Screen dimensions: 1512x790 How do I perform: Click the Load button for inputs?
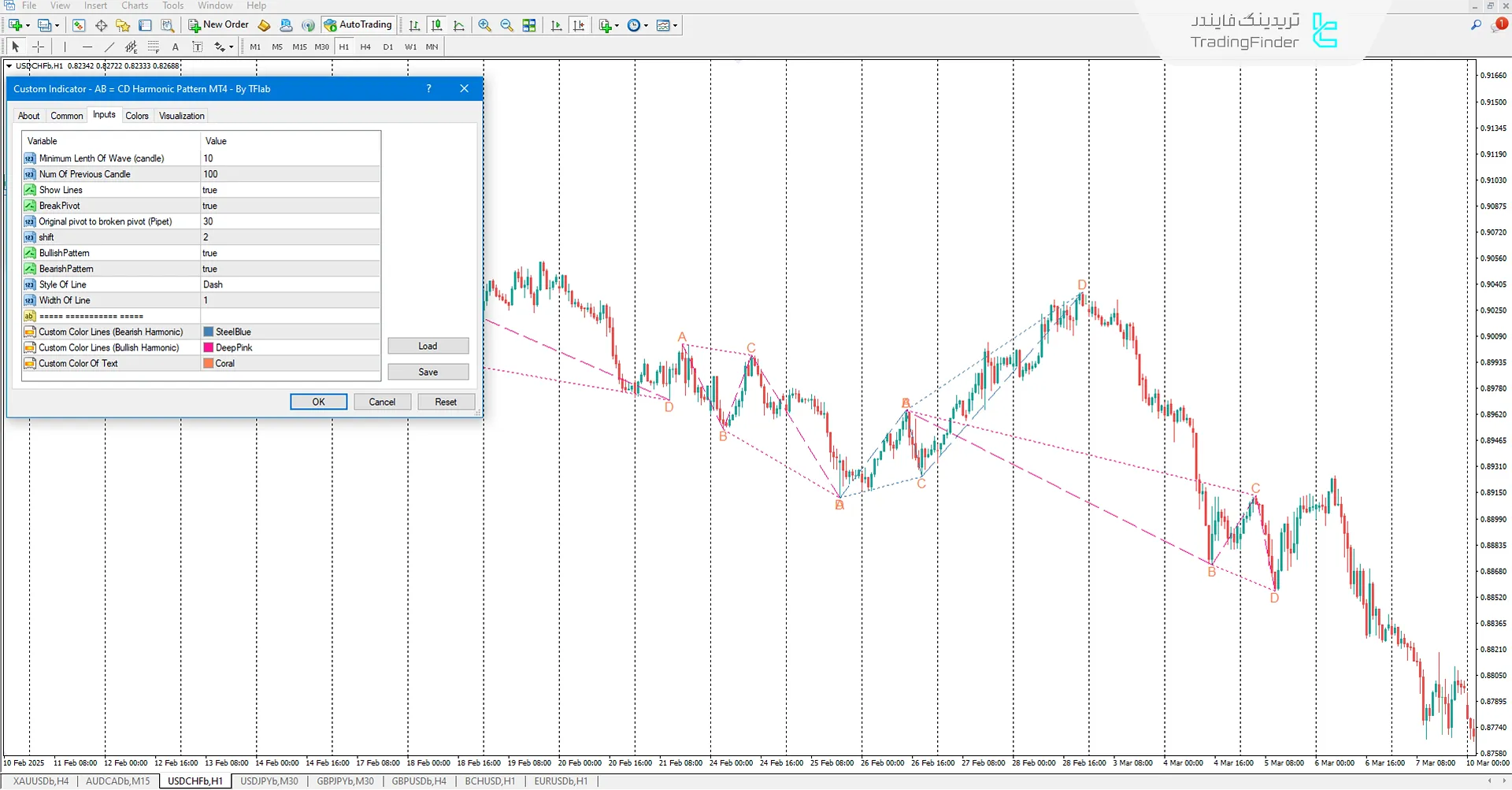click(x=428, y=347)
